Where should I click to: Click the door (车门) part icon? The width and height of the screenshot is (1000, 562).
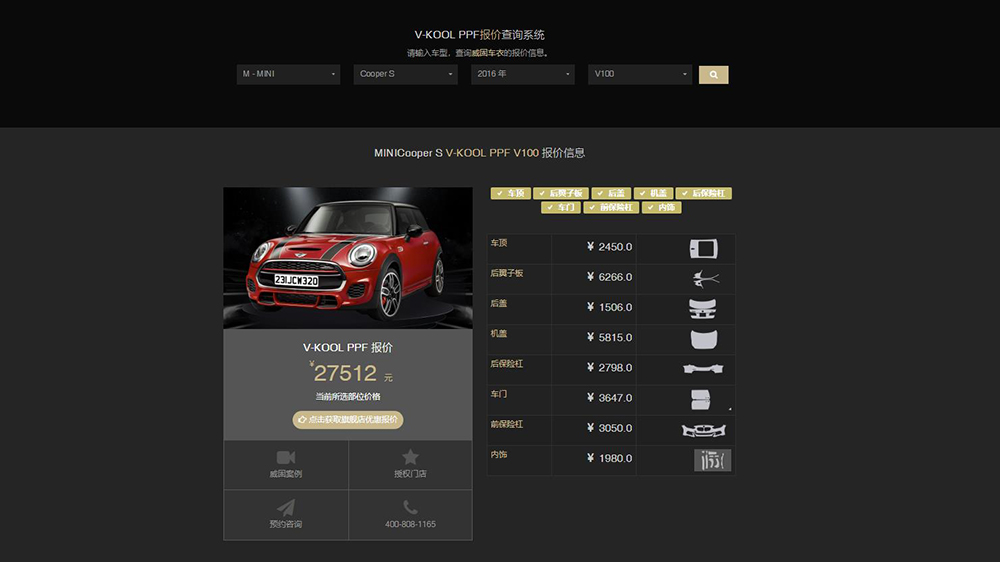(x=700, y=399)
